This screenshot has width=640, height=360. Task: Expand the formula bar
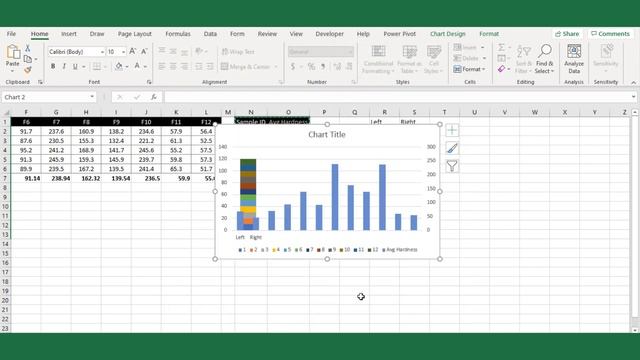click(x=633, y=97)
